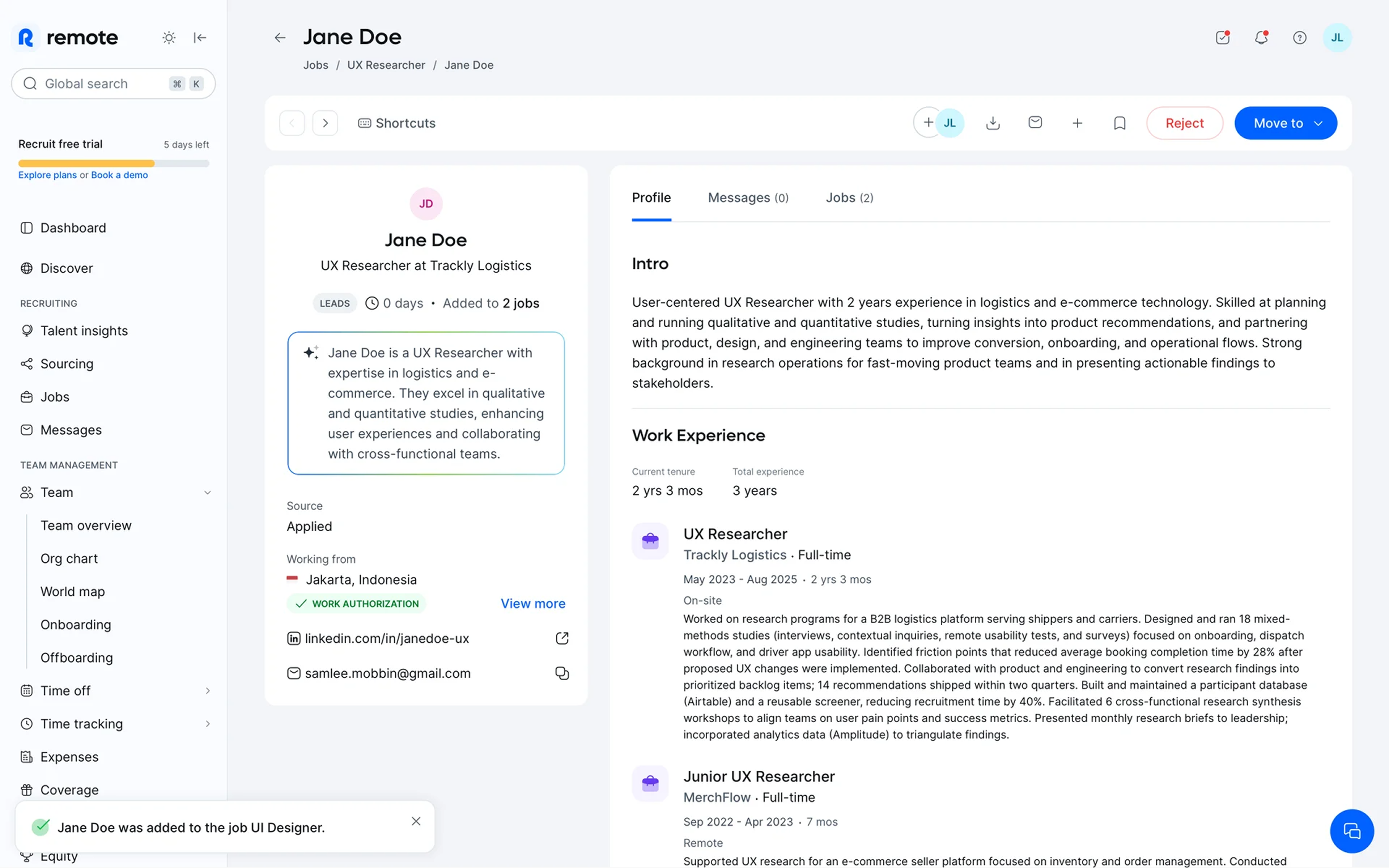Download the candidate's profile
Screen dimensions: 1389x868
(x=993, y=122)
